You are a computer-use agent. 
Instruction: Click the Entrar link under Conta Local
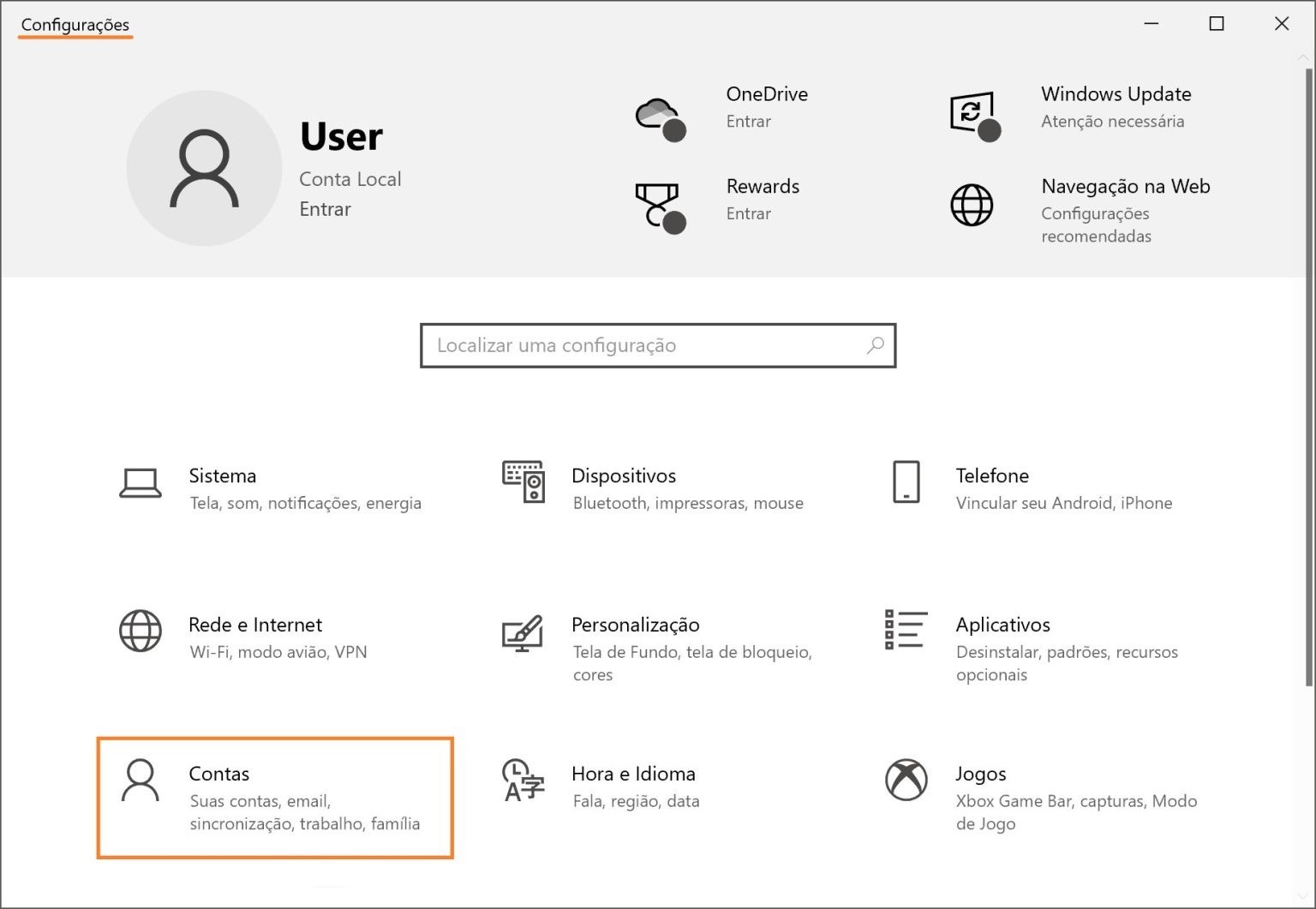click(325, 209)
